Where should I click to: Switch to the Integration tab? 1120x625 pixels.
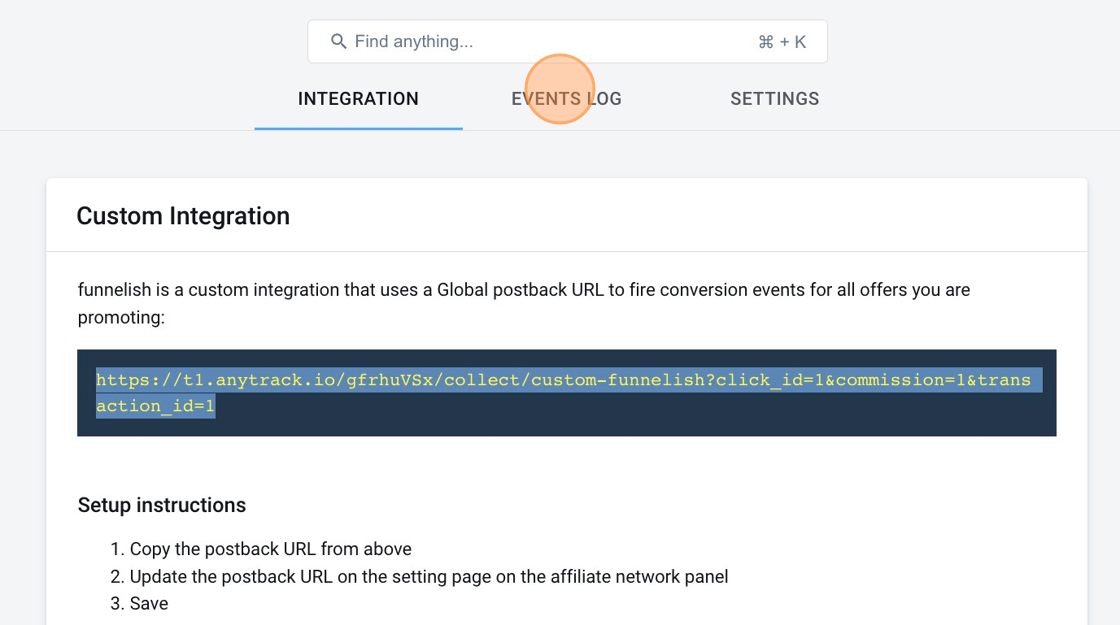tap(359, 99)
